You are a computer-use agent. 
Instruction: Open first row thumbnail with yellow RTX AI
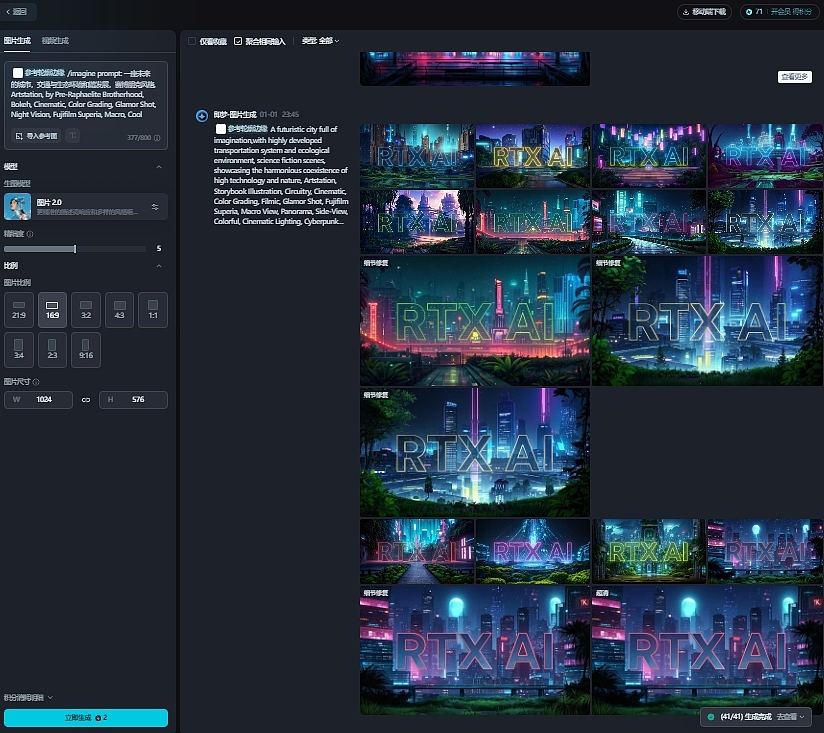pyautogui.click(x=533, y=156)
